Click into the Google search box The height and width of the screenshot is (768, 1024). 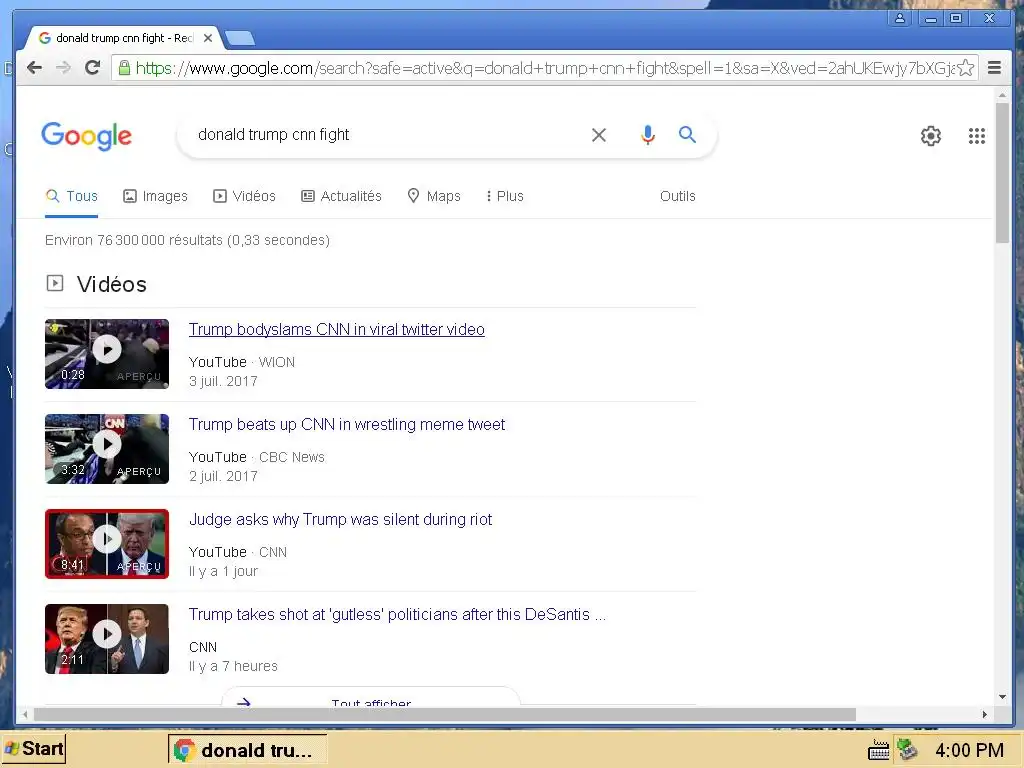tap(385, 135)
